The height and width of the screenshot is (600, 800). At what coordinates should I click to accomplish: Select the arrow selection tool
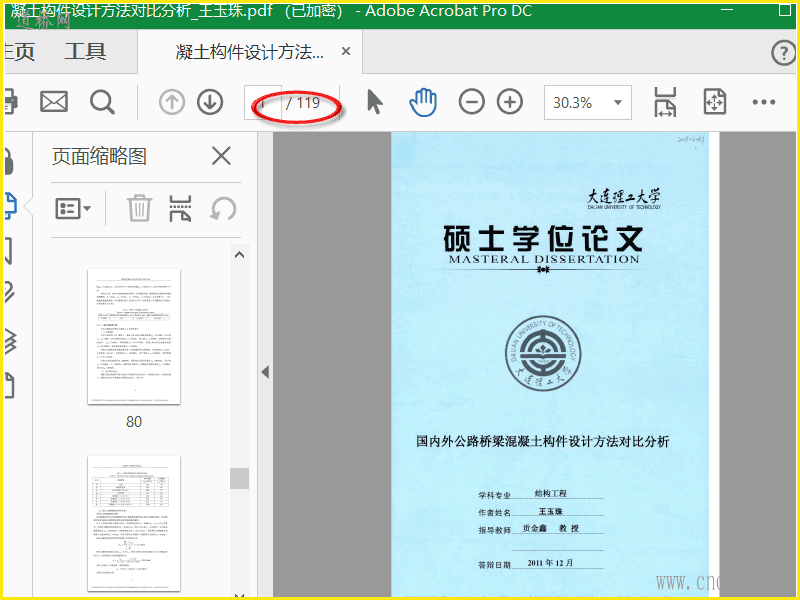click(374, 102)
